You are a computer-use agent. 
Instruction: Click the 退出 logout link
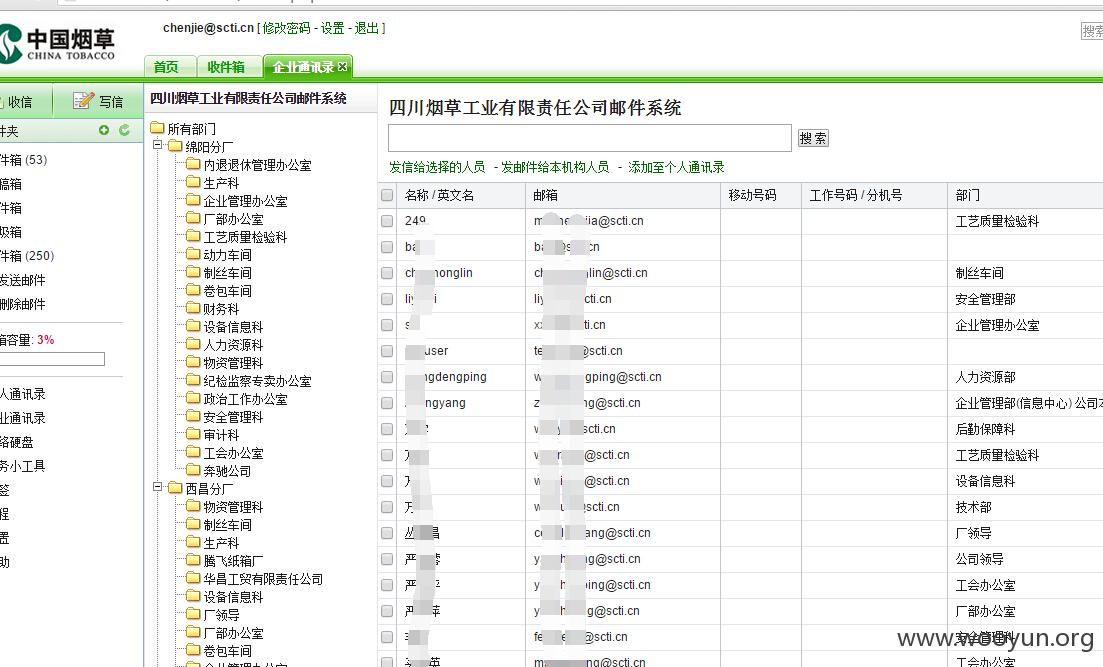tap(366, 28)
